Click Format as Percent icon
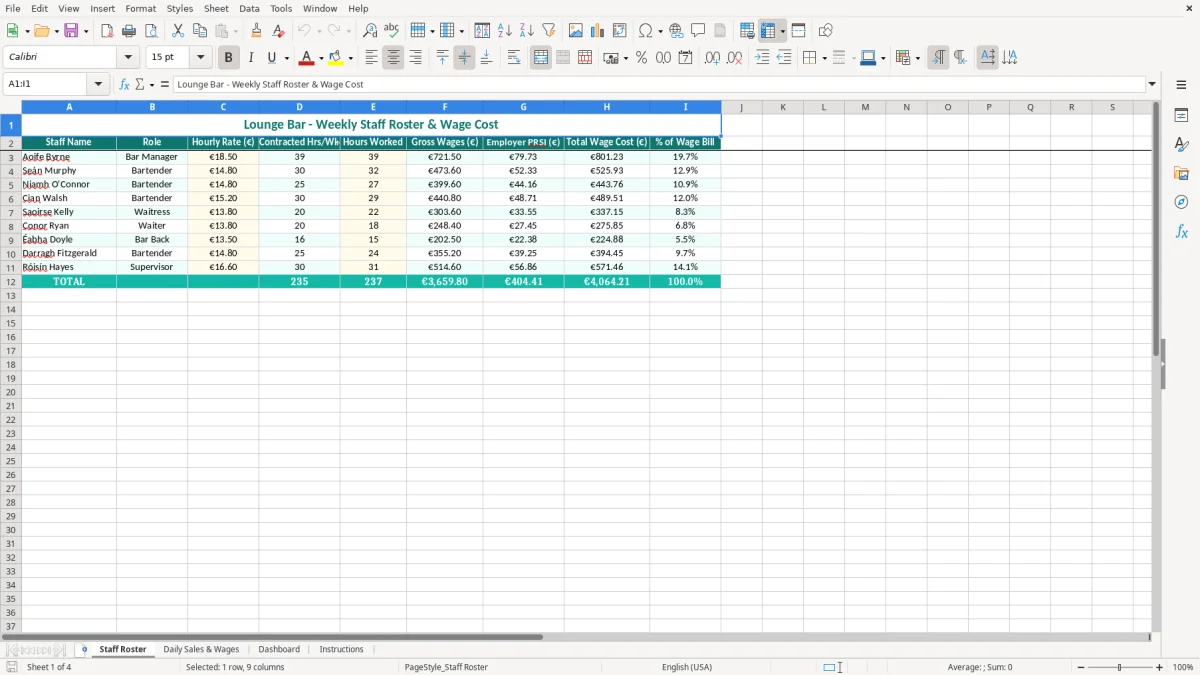 (x=641, y=58)
